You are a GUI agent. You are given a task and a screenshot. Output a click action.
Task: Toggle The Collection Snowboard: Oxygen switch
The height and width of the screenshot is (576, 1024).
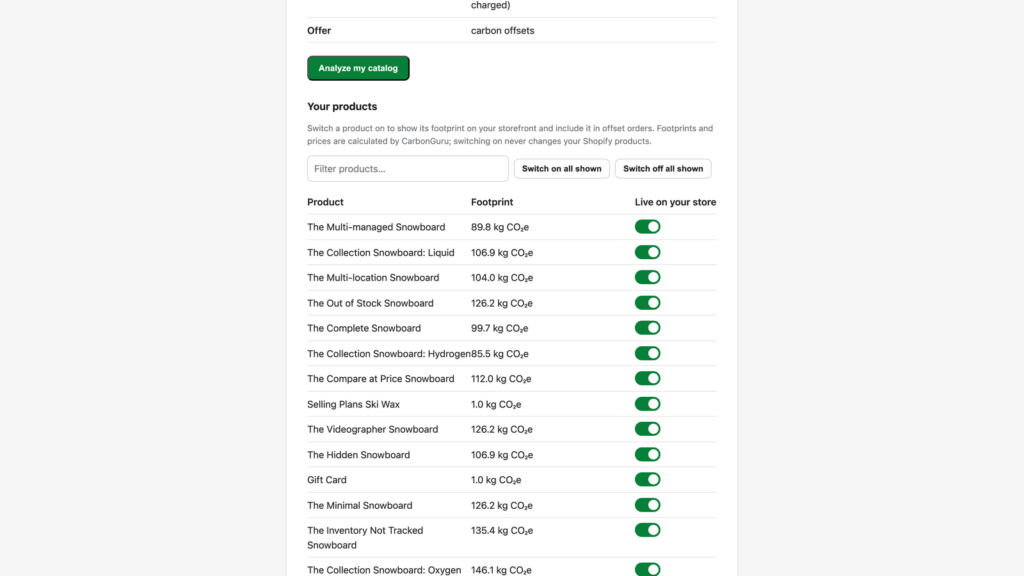click(647, 569)
